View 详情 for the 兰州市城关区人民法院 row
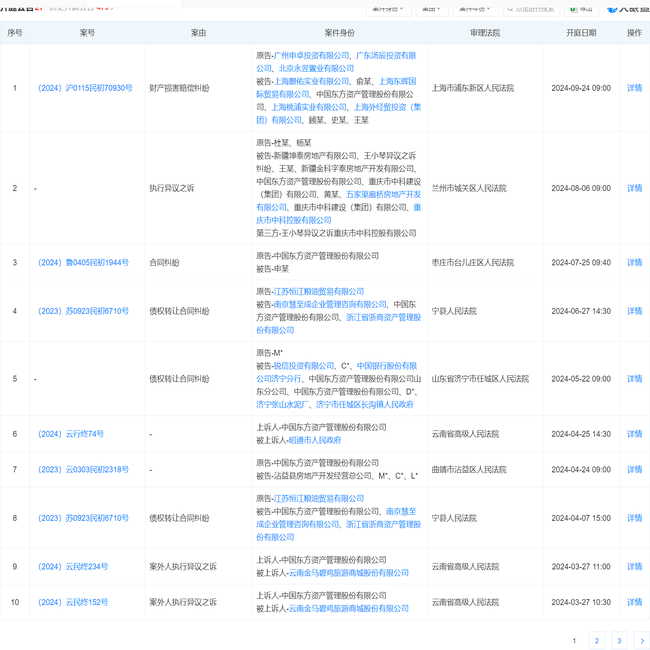 click(x=634, y=188)
